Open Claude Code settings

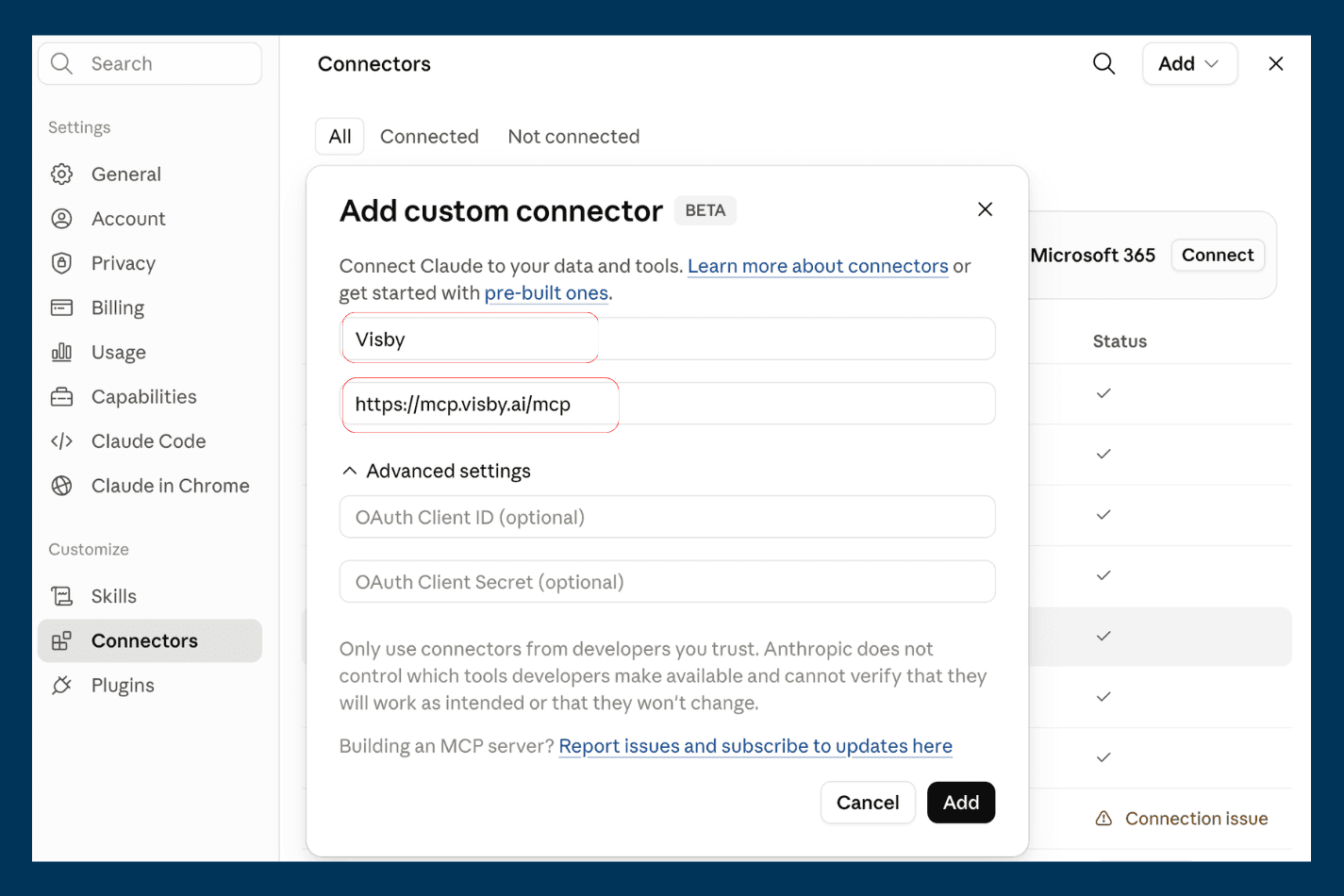point(150,441)
